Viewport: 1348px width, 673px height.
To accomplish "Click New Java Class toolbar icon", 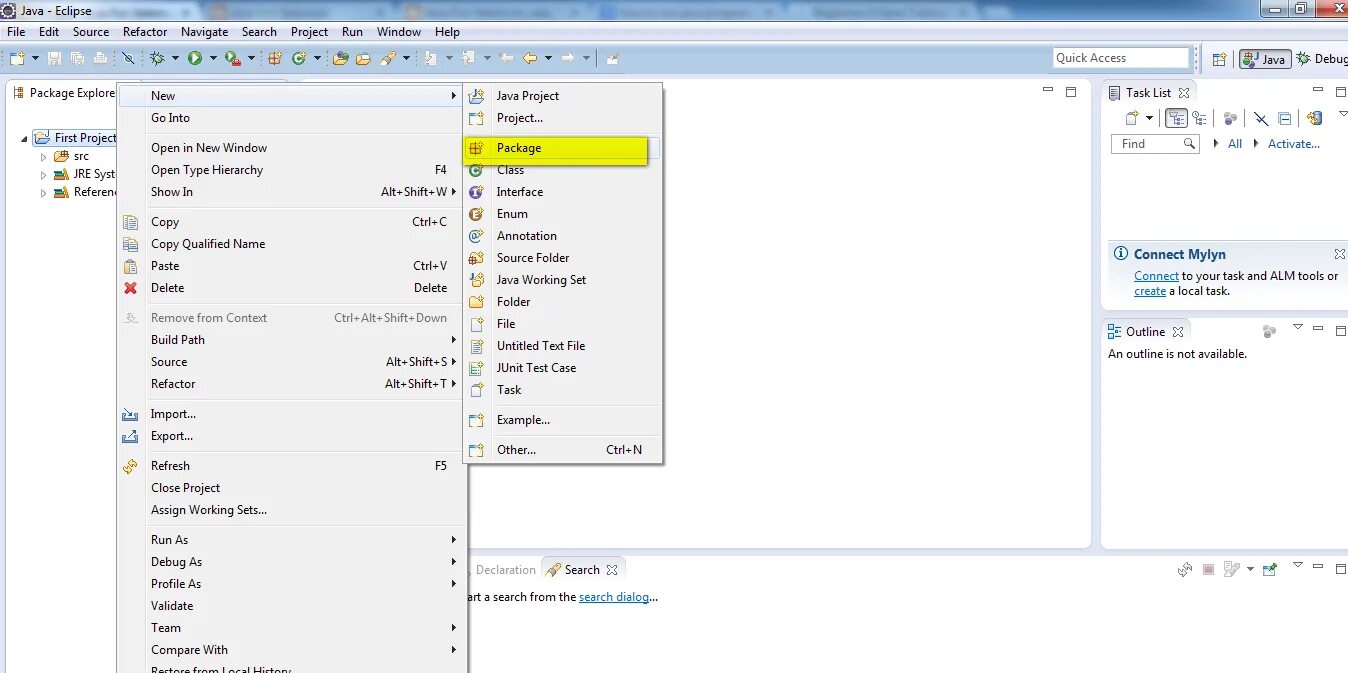I will click(x=298, y=58).
